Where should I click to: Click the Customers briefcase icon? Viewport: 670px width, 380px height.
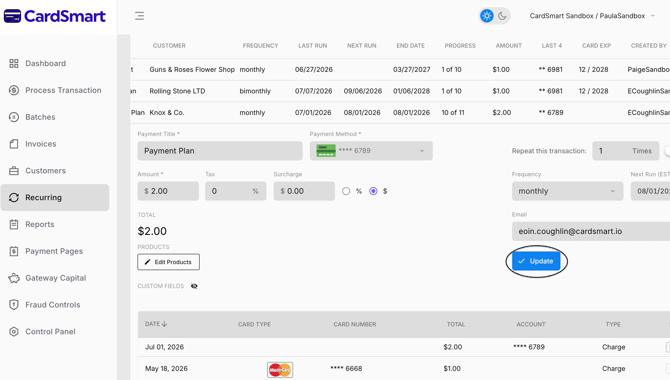[14, 171]
